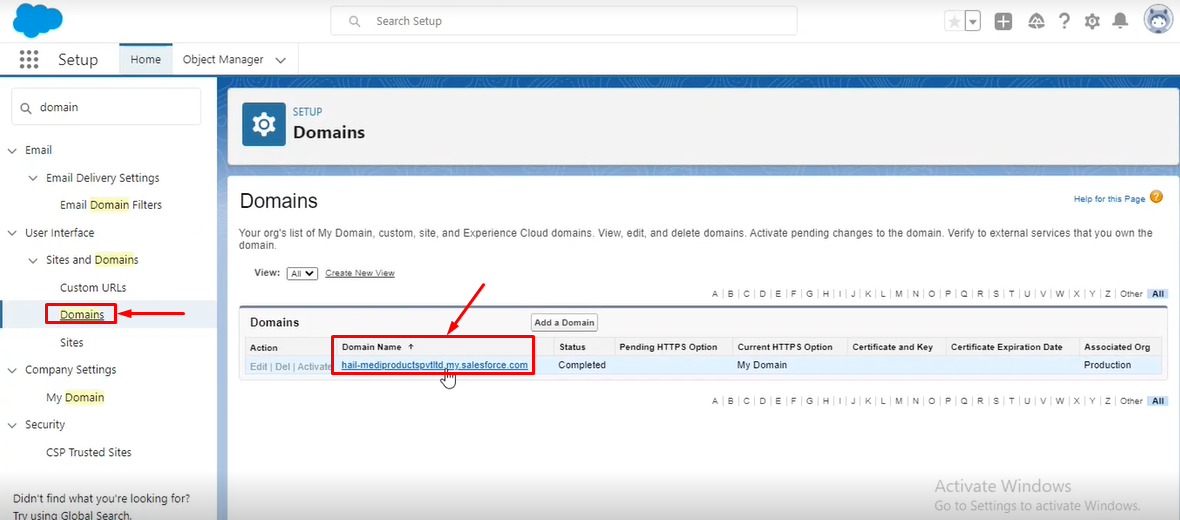
Task: Focus the Search Setup field
Action: point(564,21)
